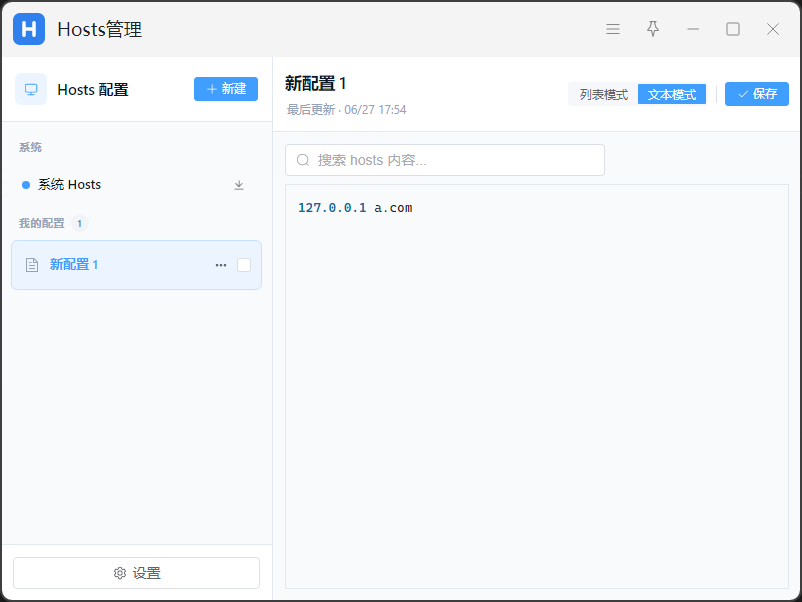Image resolution: width=802 pixels, height=602 pixels.
Task: Select 新配置 1 in my configs
Action: (x=136, y=265)
